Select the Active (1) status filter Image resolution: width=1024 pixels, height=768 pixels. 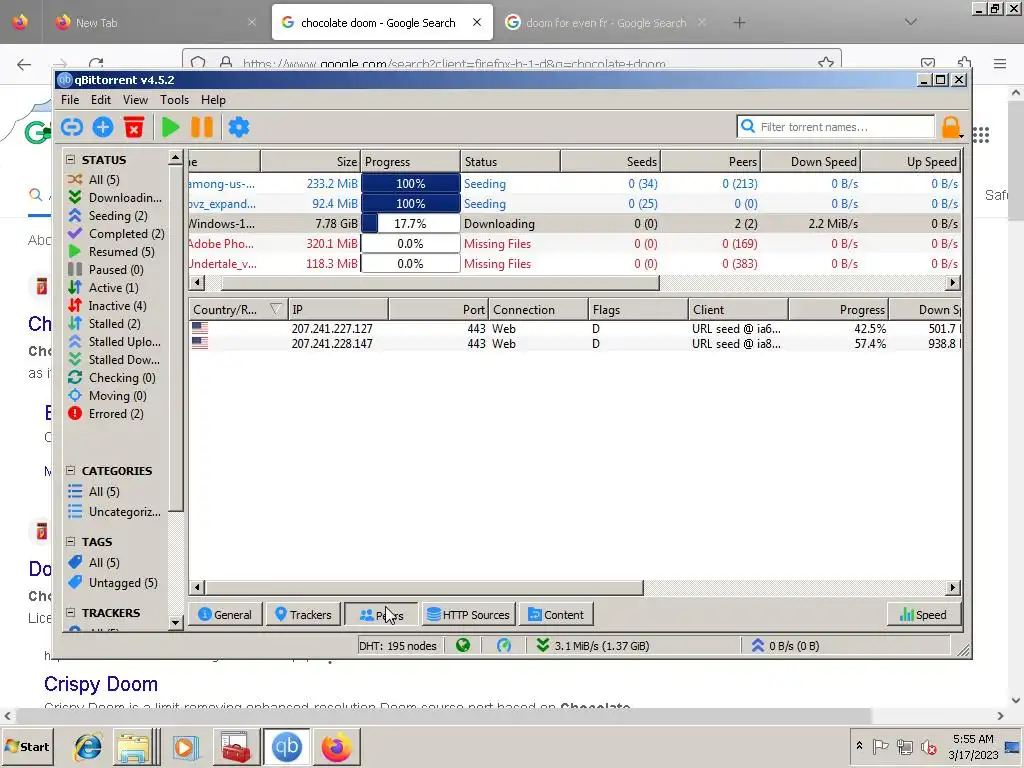tap(103, 287)
